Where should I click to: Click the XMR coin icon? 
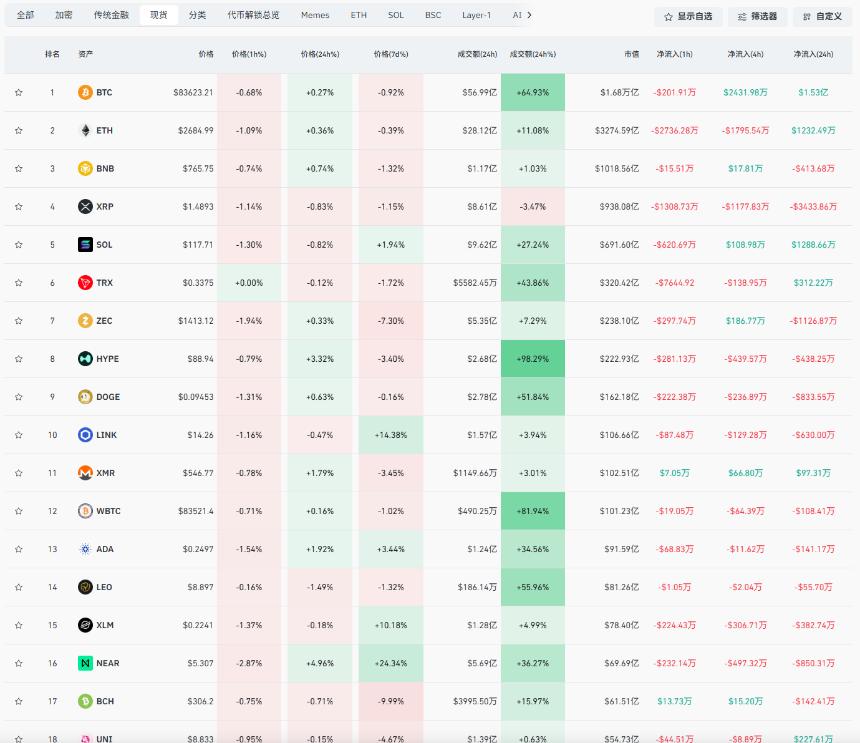[85, 473]
